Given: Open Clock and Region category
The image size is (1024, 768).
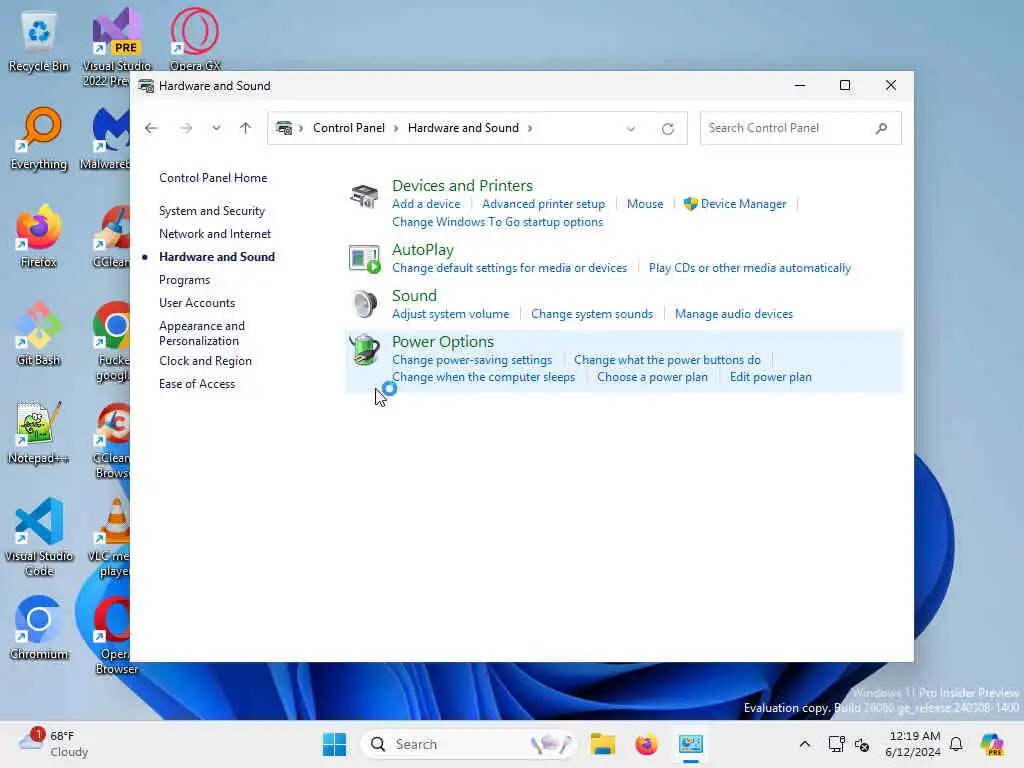Looking at the screenshot, I should pyautogui.click(x=205, y=360).
